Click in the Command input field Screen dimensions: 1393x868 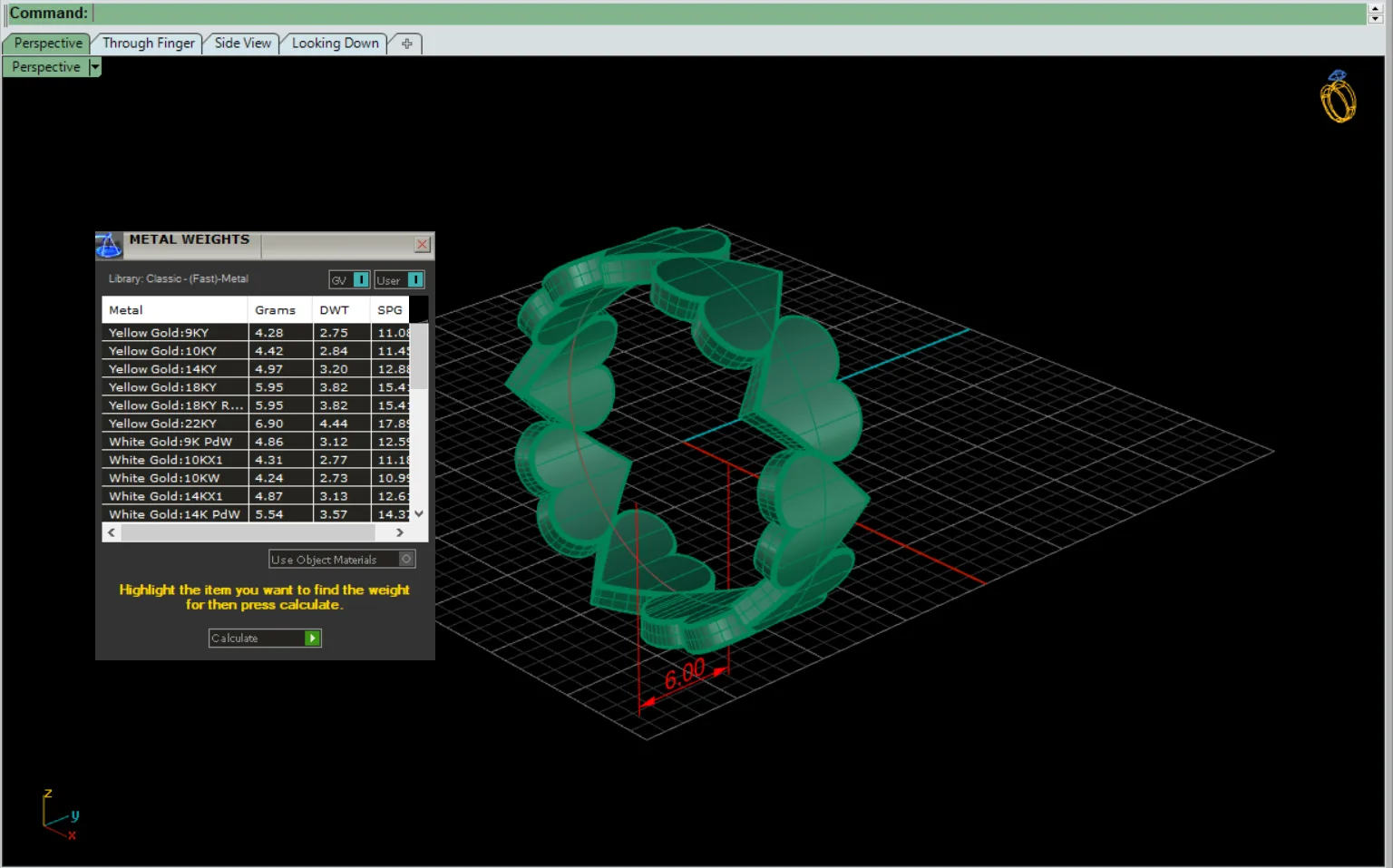[729, 14]
